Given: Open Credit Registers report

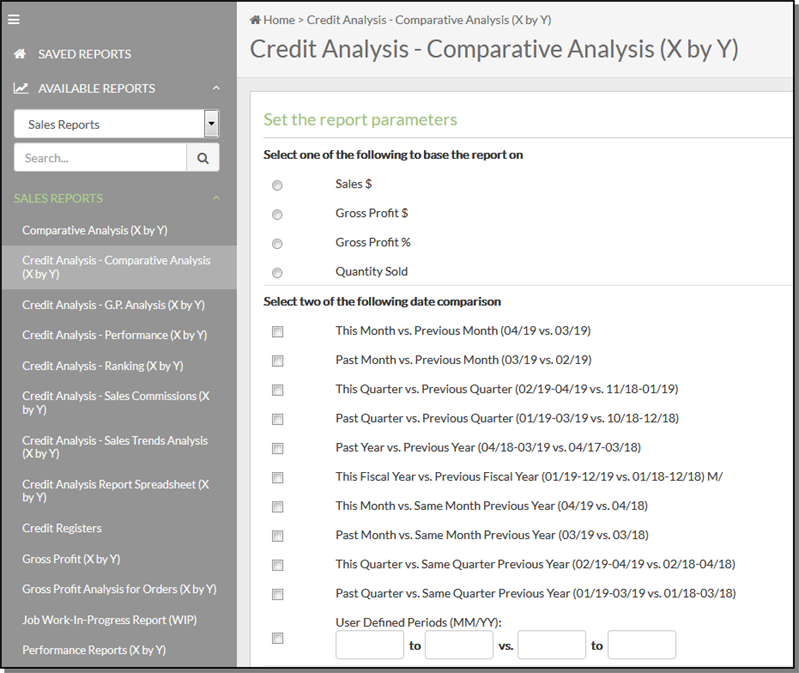Looking at the screenshot, I should [x=62, y=528].
